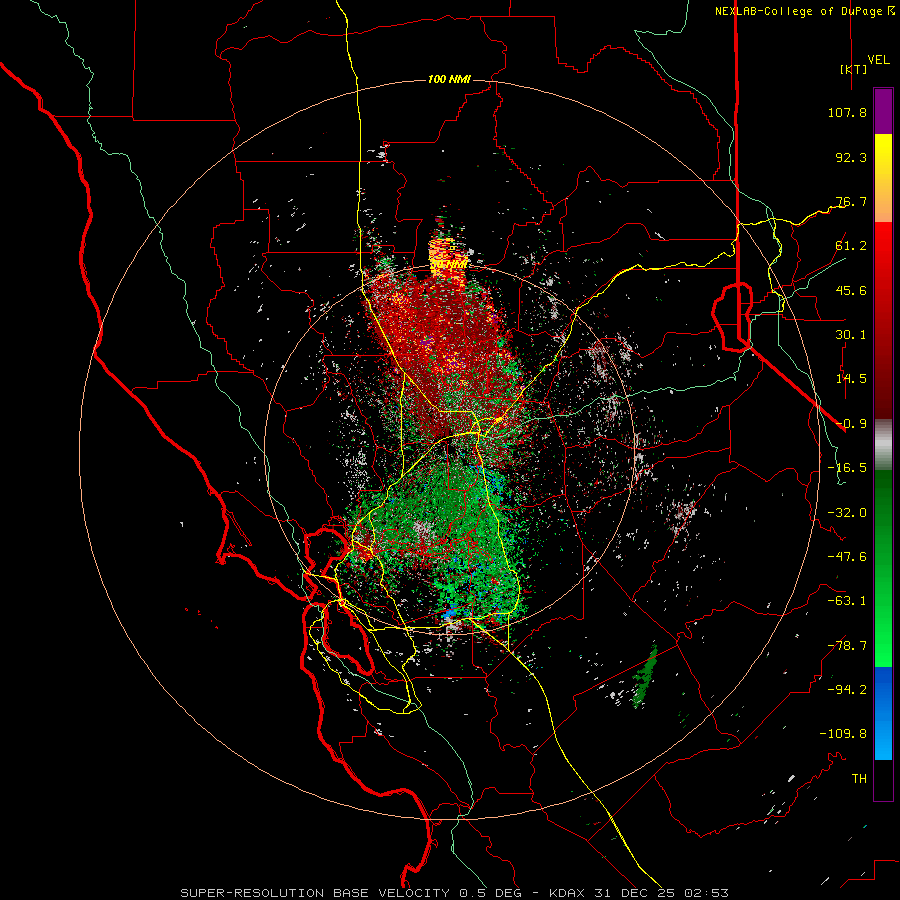Pick the red segment of the velocity color bar
The width and height of the screenshot is (900, 900).
pyautogui.click(x=883, y=320)
